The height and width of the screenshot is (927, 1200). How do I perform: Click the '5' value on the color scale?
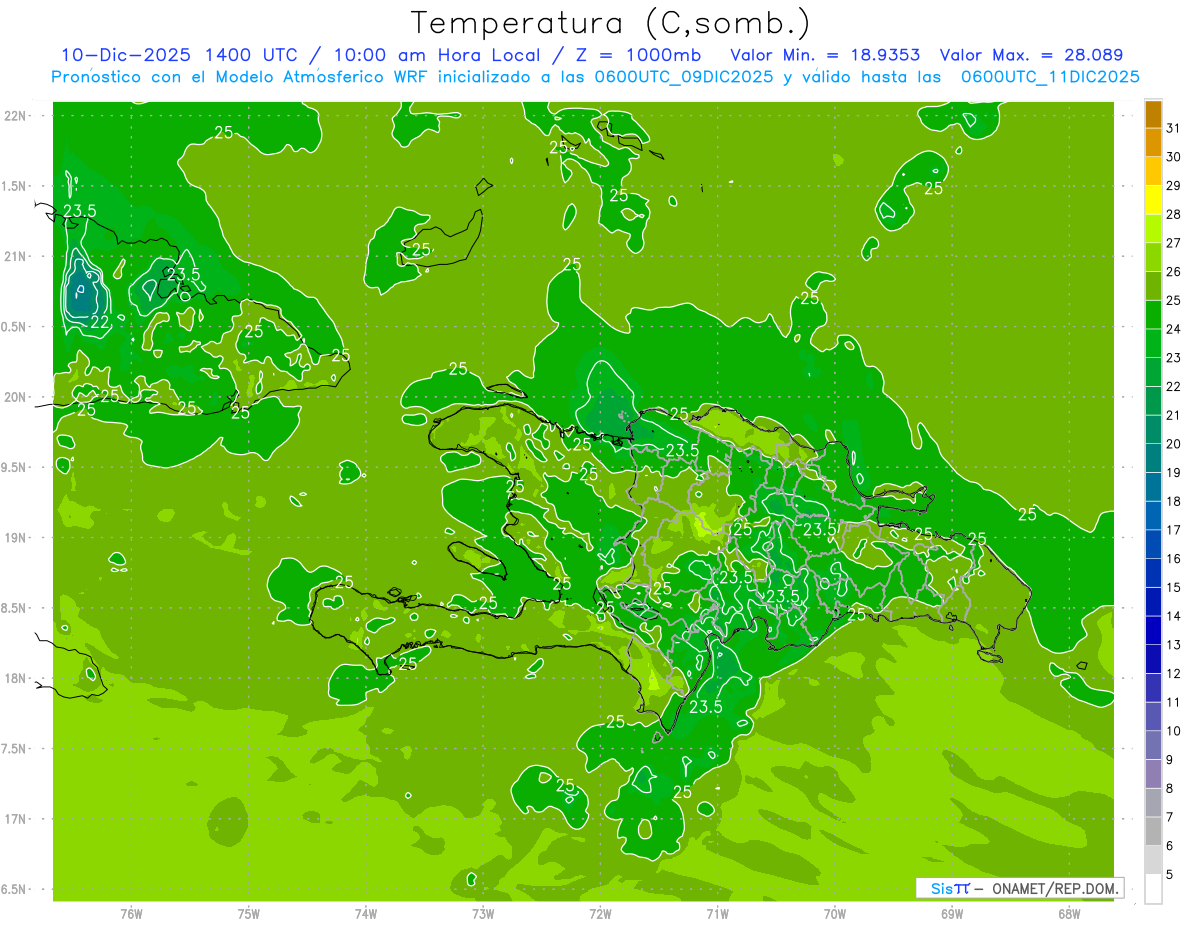click(1170, 875)
